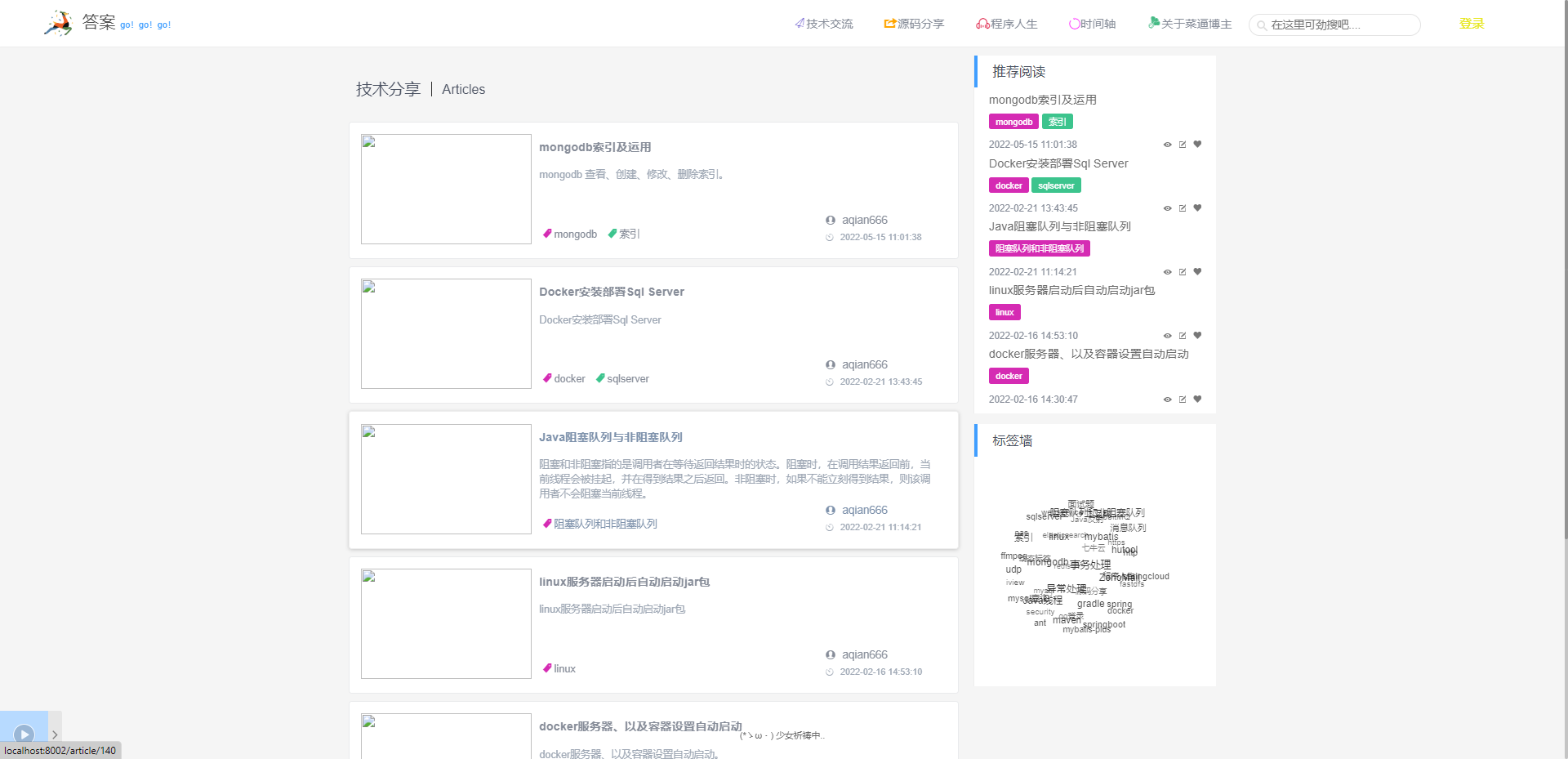Click the thumbnail of the Docker Sql Server article
The height and width of the screenshot is (759, 1568).
446,333
